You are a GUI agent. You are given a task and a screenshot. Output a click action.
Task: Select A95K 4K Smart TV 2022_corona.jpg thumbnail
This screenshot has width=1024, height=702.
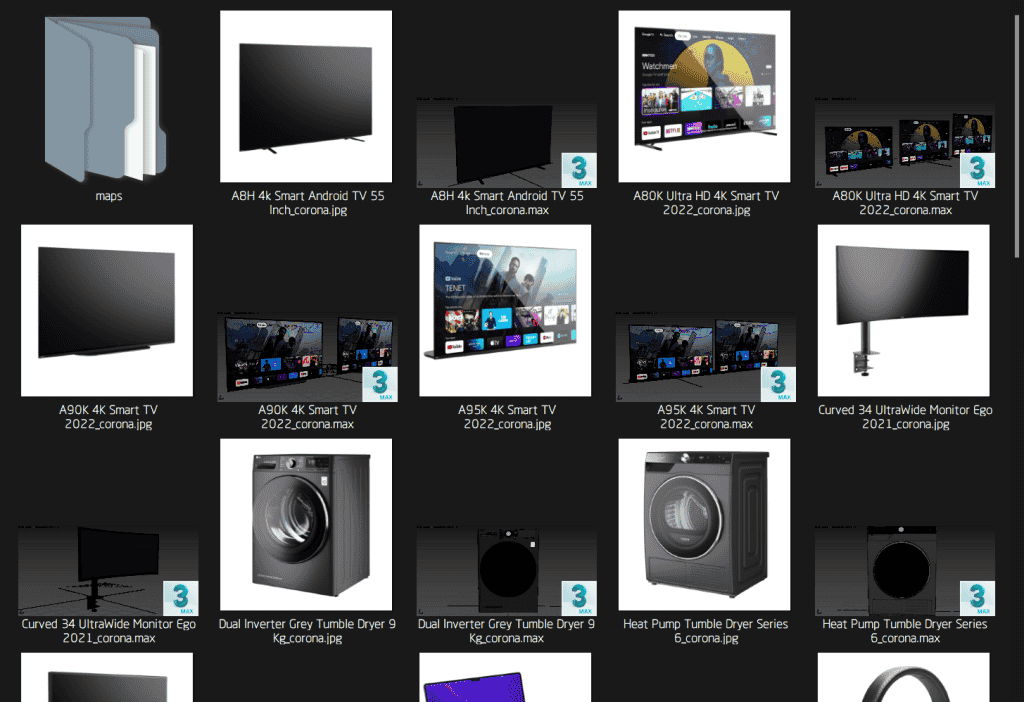click(x=505, y=310)
